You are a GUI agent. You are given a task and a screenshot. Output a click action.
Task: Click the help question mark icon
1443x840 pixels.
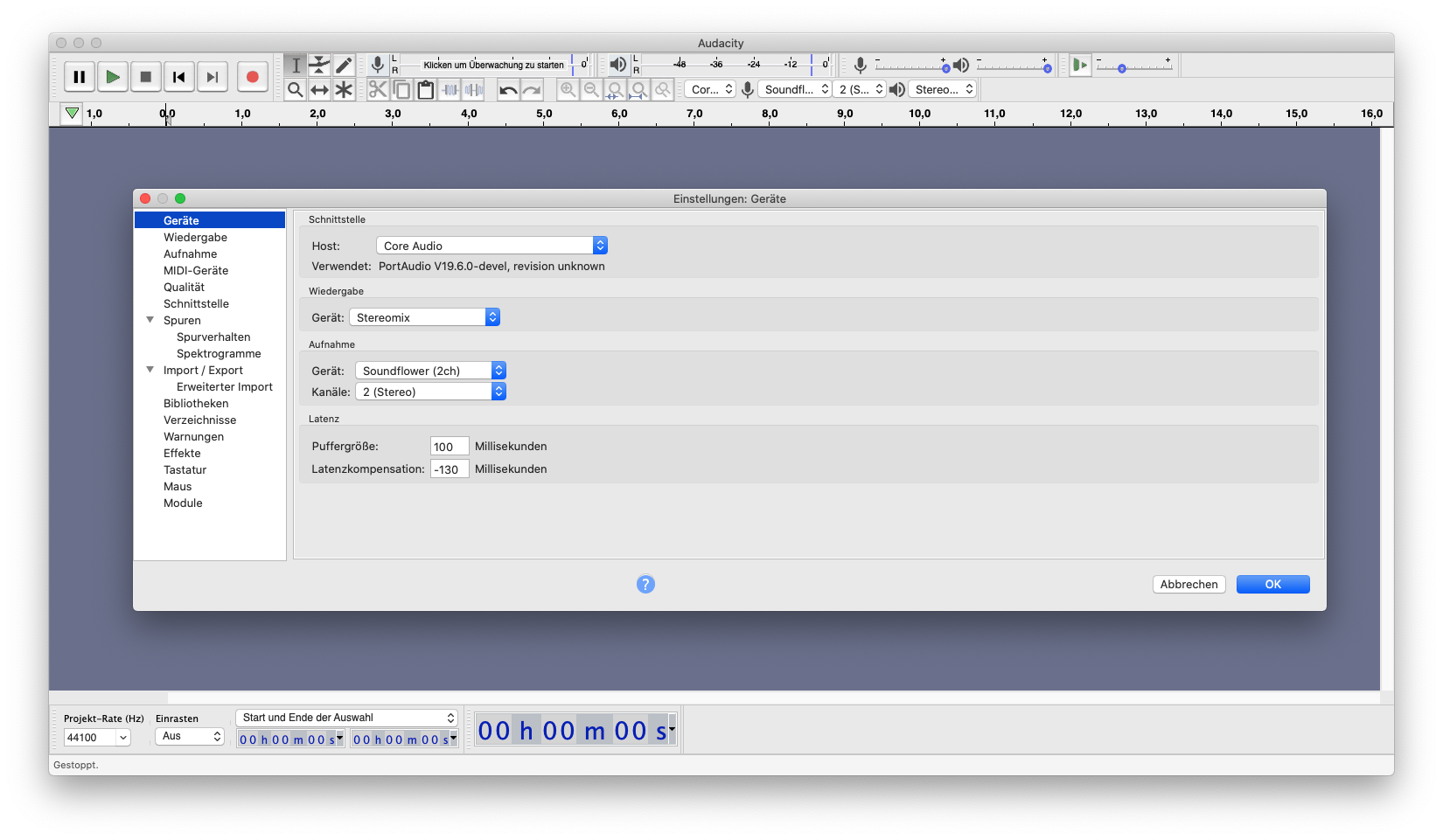(x=645, y=584)
